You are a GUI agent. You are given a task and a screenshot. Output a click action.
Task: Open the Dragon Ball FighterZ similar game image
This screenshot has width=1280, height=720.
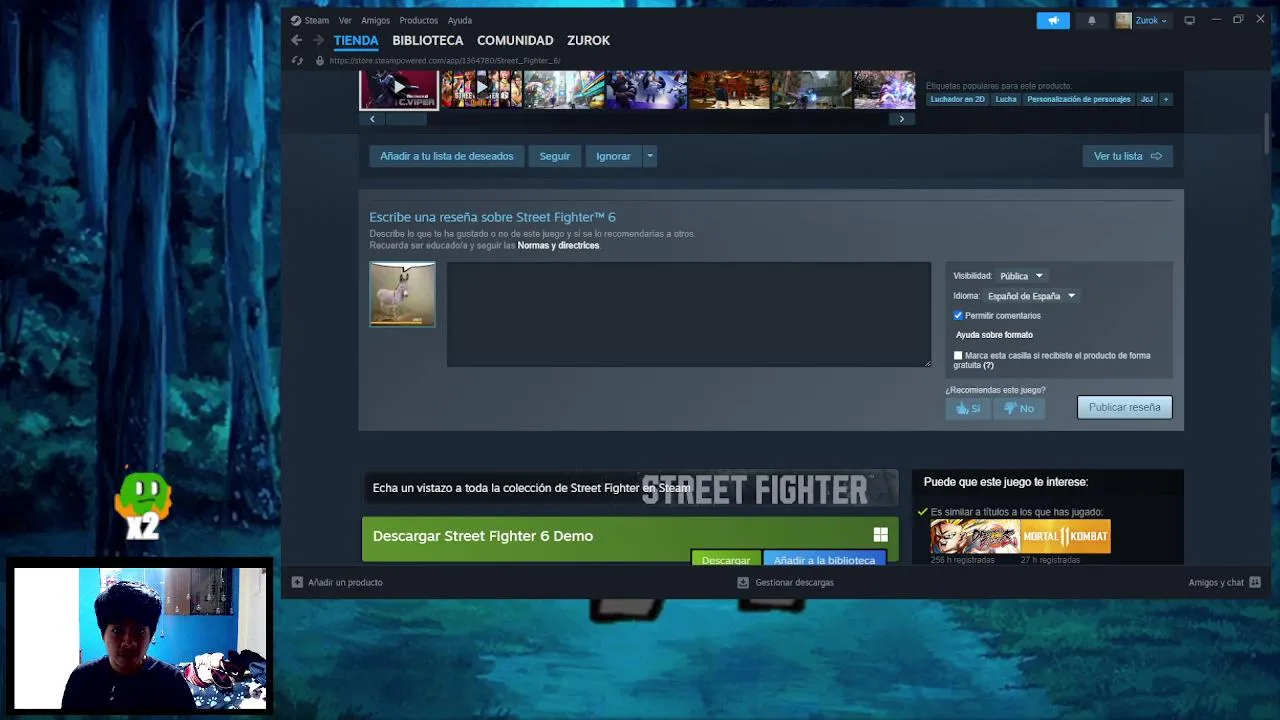click(x=975, y=537)
